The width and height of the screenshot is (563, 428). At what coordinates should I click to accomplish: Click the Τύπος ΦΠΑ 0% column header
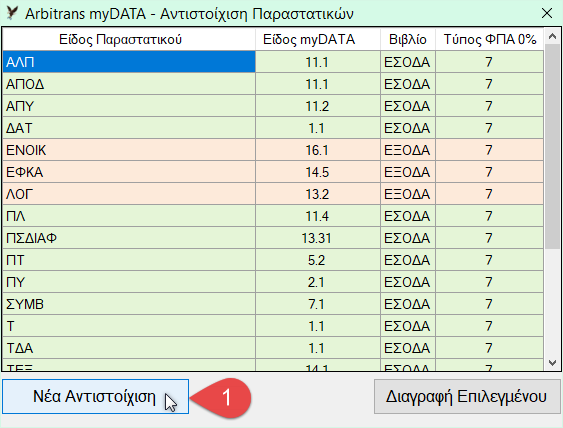(490, 39)
